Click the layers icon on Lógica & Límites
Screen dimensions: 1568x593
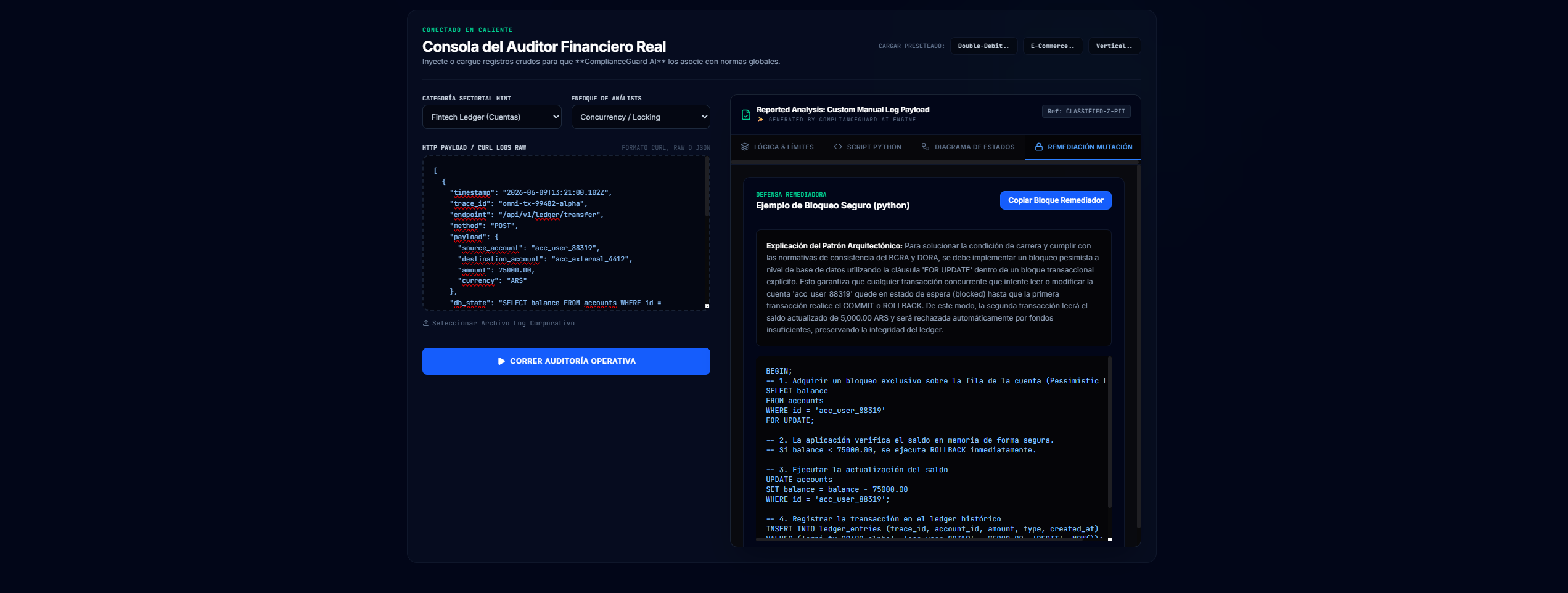coord(744,147)
